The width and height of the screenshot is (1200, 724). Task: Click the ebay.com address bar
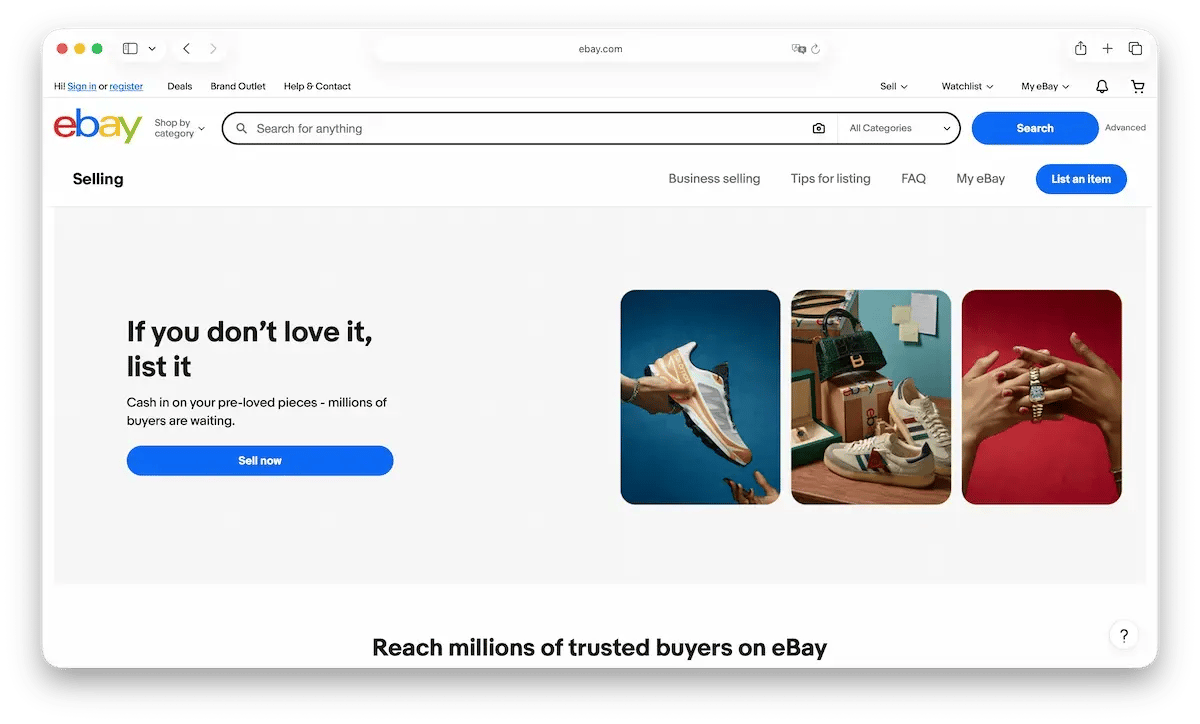pyautogui.click(x=600, y=49)
